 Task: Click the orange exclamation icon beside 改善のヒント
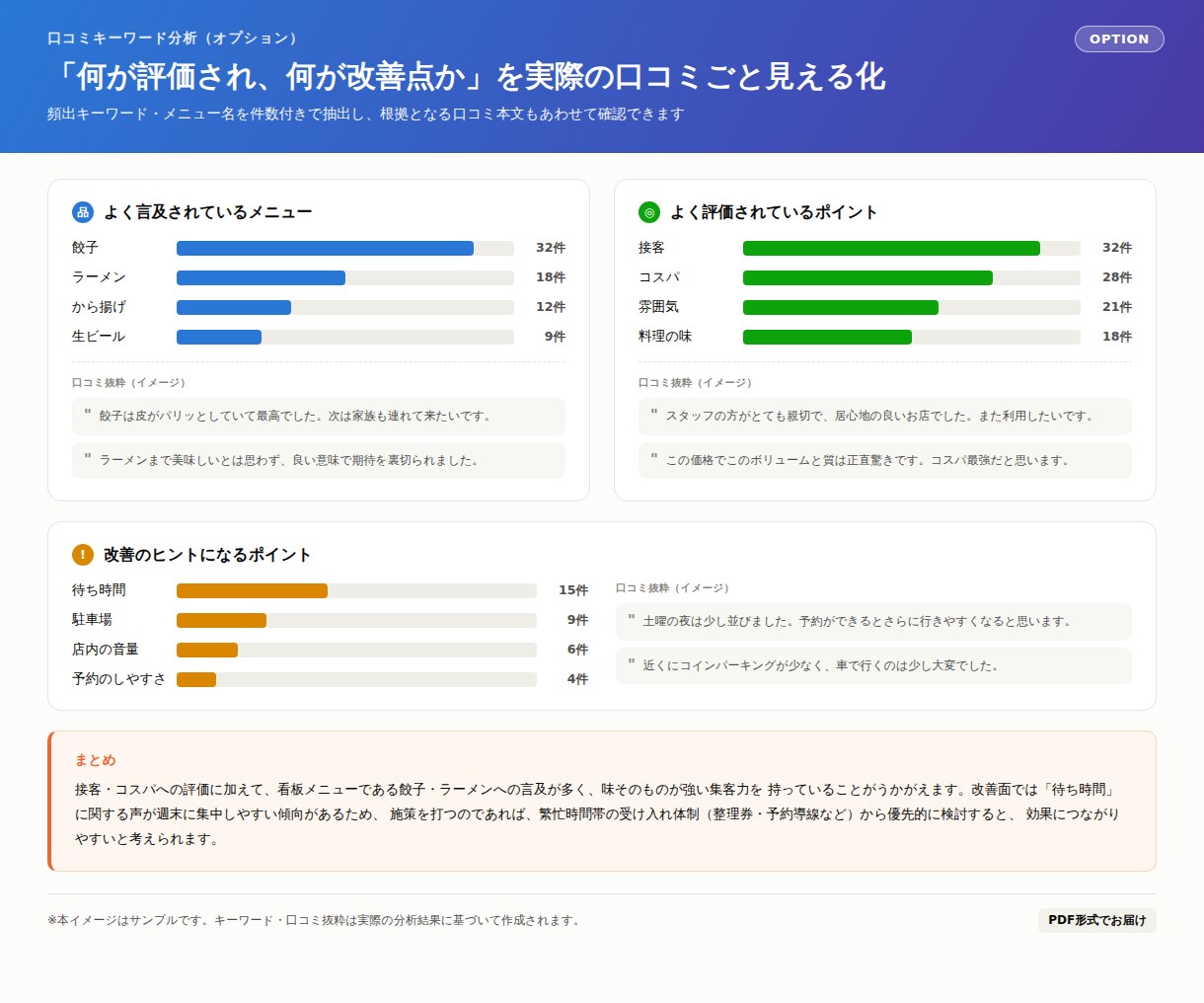pyautogui.click(x=83, y=555)
